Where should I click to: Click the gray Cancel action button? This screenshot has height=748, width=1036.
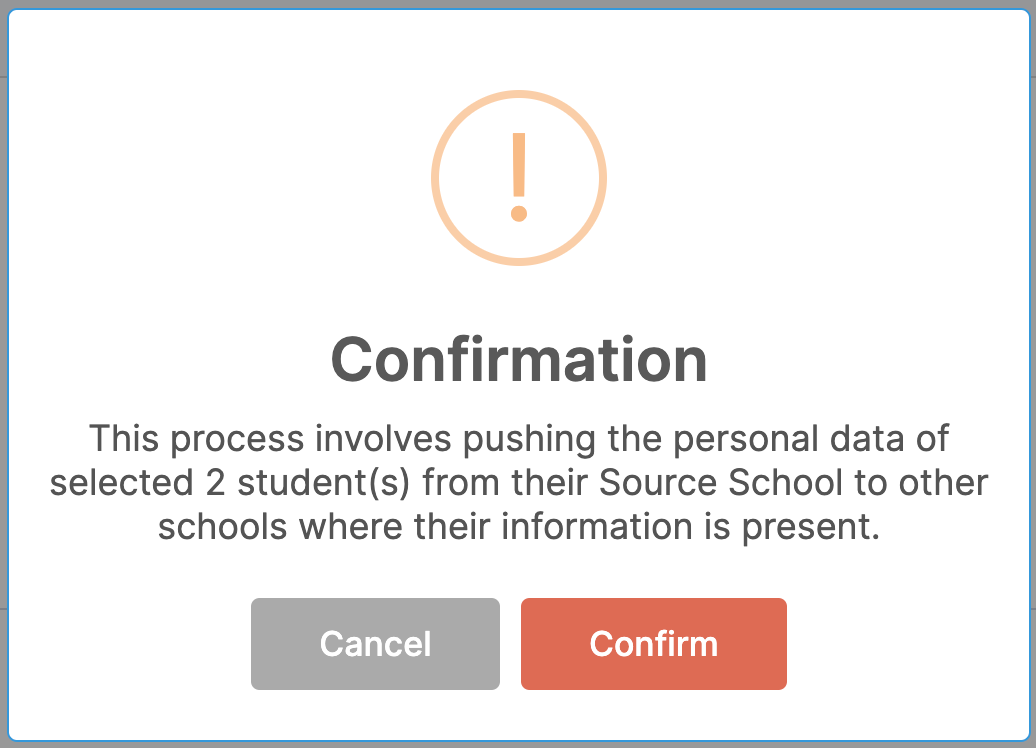coord(375,644)
